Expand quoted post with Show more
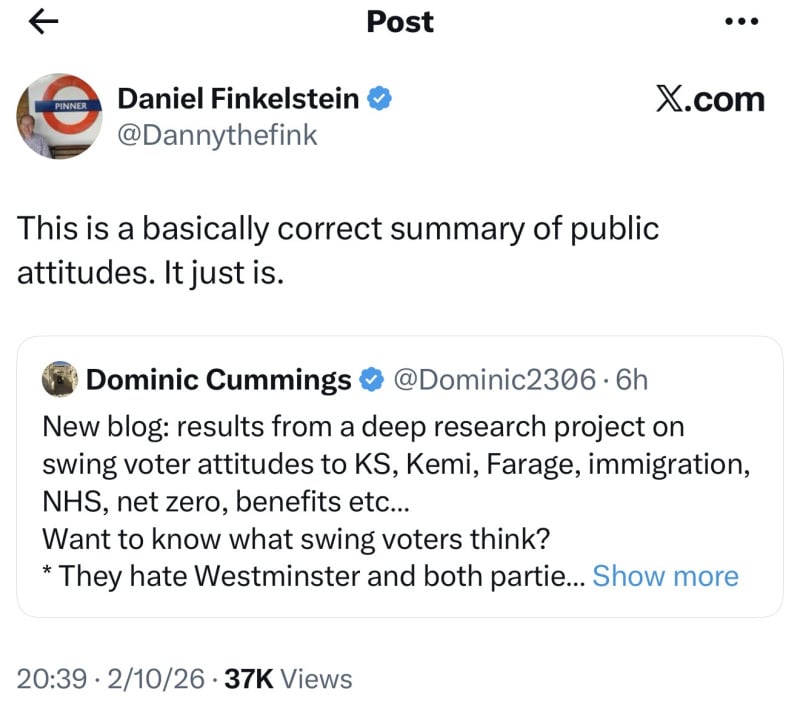 (665, 576)
